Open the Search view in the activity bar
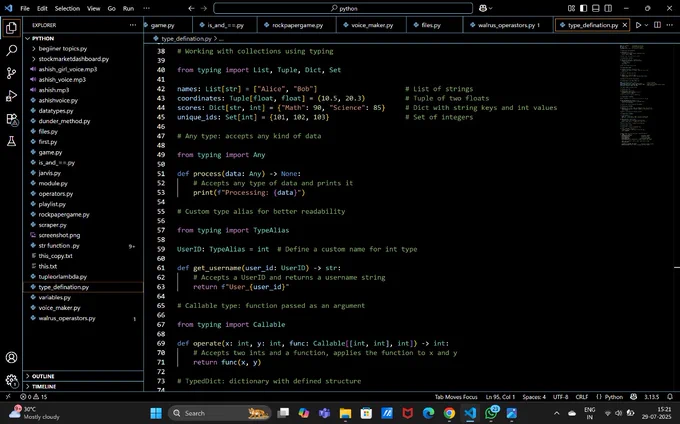The image size is (680, 424). click(x=12, y=50)
